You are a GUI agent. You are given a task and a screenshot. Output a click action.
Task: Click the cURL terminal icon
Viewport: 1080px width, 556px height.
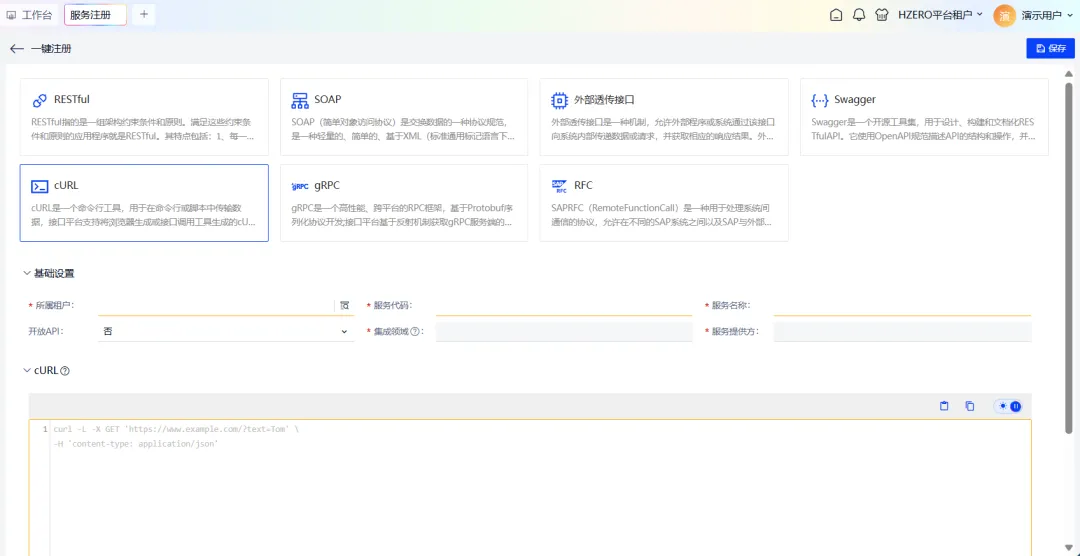(x=40, y=186)
